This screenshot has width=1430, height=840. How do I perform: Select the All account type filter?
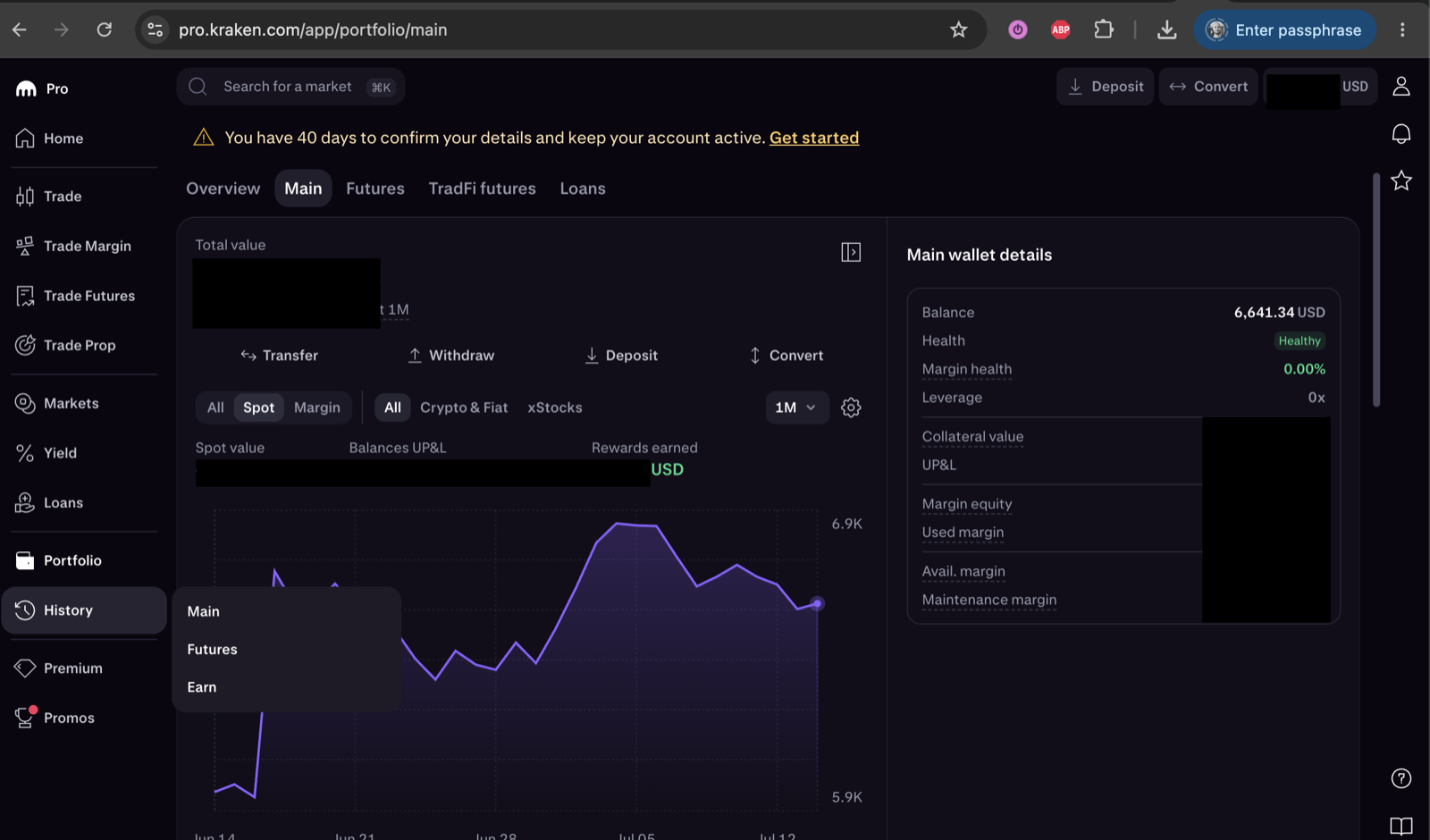click(215, 407)
